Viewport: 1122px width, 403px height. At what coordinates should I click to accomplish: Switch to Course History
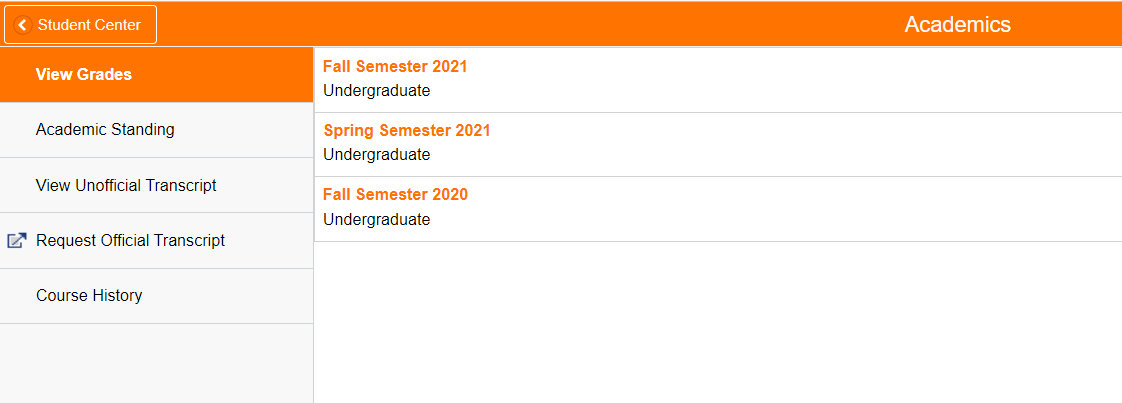click(x=89, y=295)
